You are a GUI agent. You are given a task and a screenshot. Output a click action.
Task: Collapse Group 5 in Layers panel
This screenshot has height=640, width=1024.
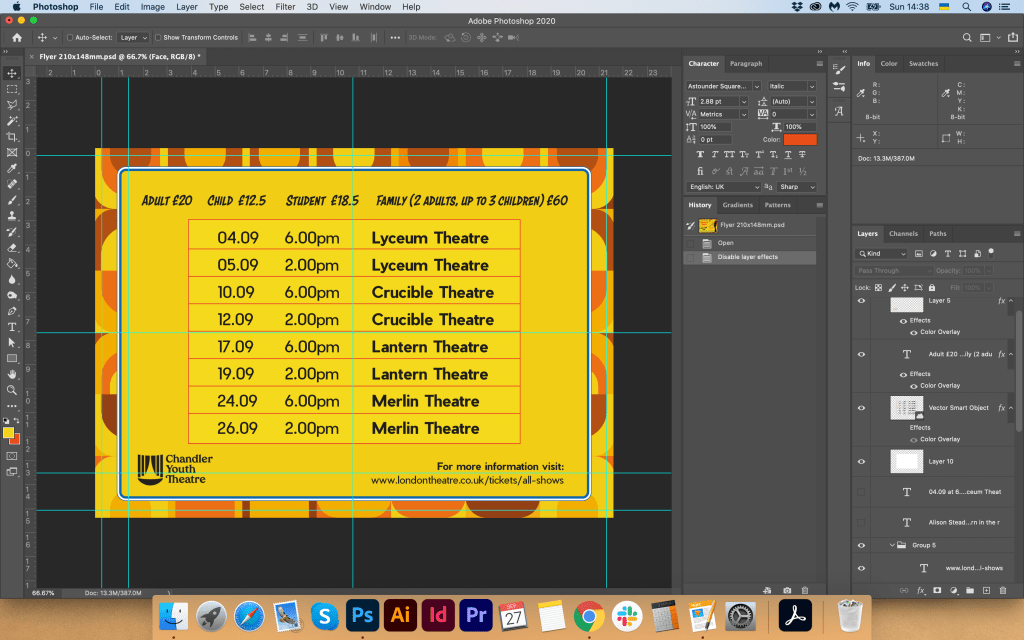tap(891, 545)
